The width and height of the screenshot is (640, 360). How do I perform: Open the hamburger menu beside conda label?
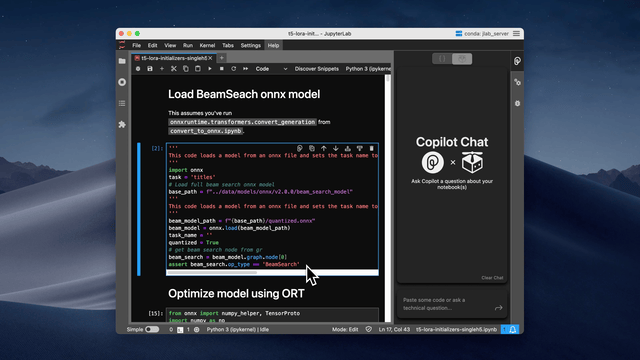(x=516, y=34)
